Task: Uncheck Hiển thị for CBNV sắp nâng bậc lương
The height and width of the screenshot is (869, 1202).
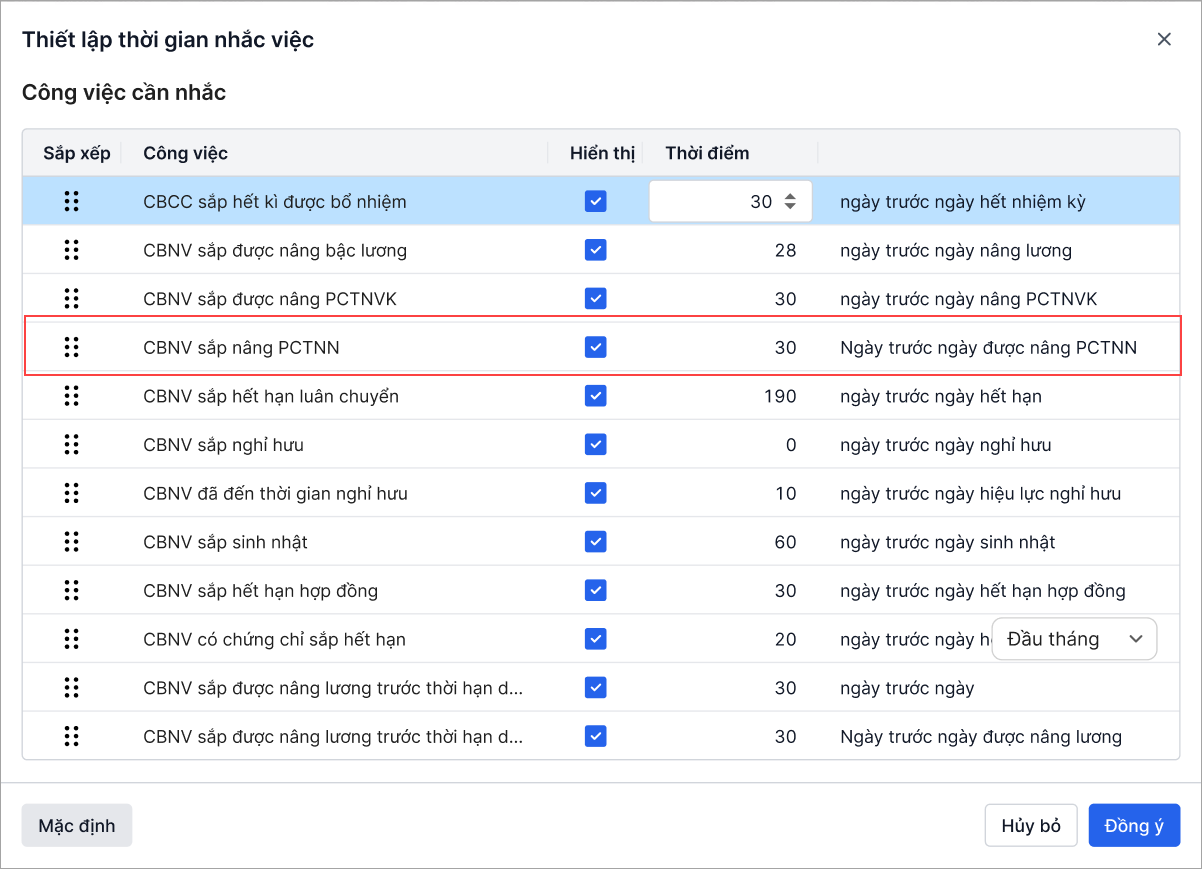Action: coord(596,250)
